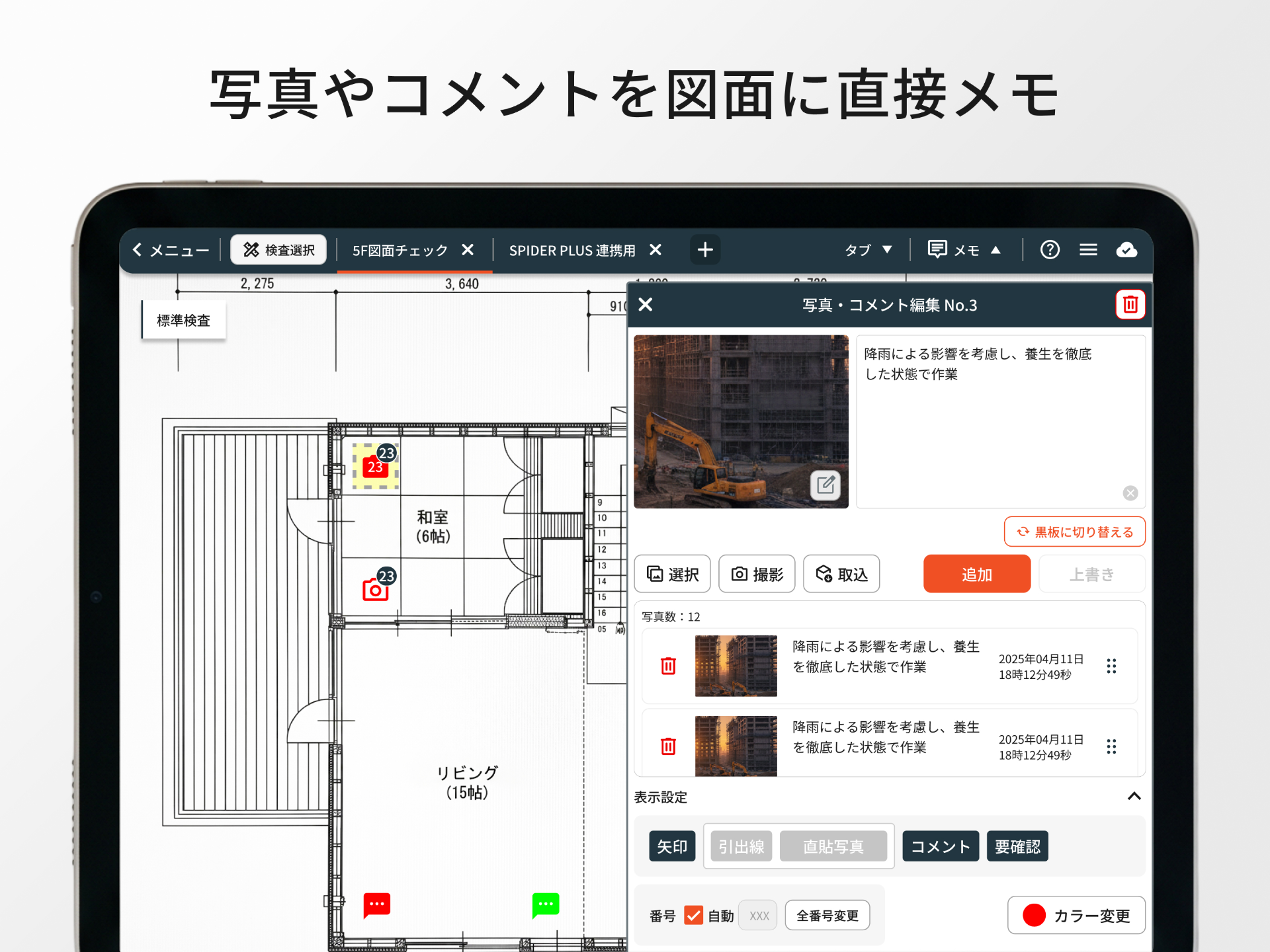Screen dimensions: 1270x952
Task: Clear comment text with x icon
Action: coord(1130,493)
